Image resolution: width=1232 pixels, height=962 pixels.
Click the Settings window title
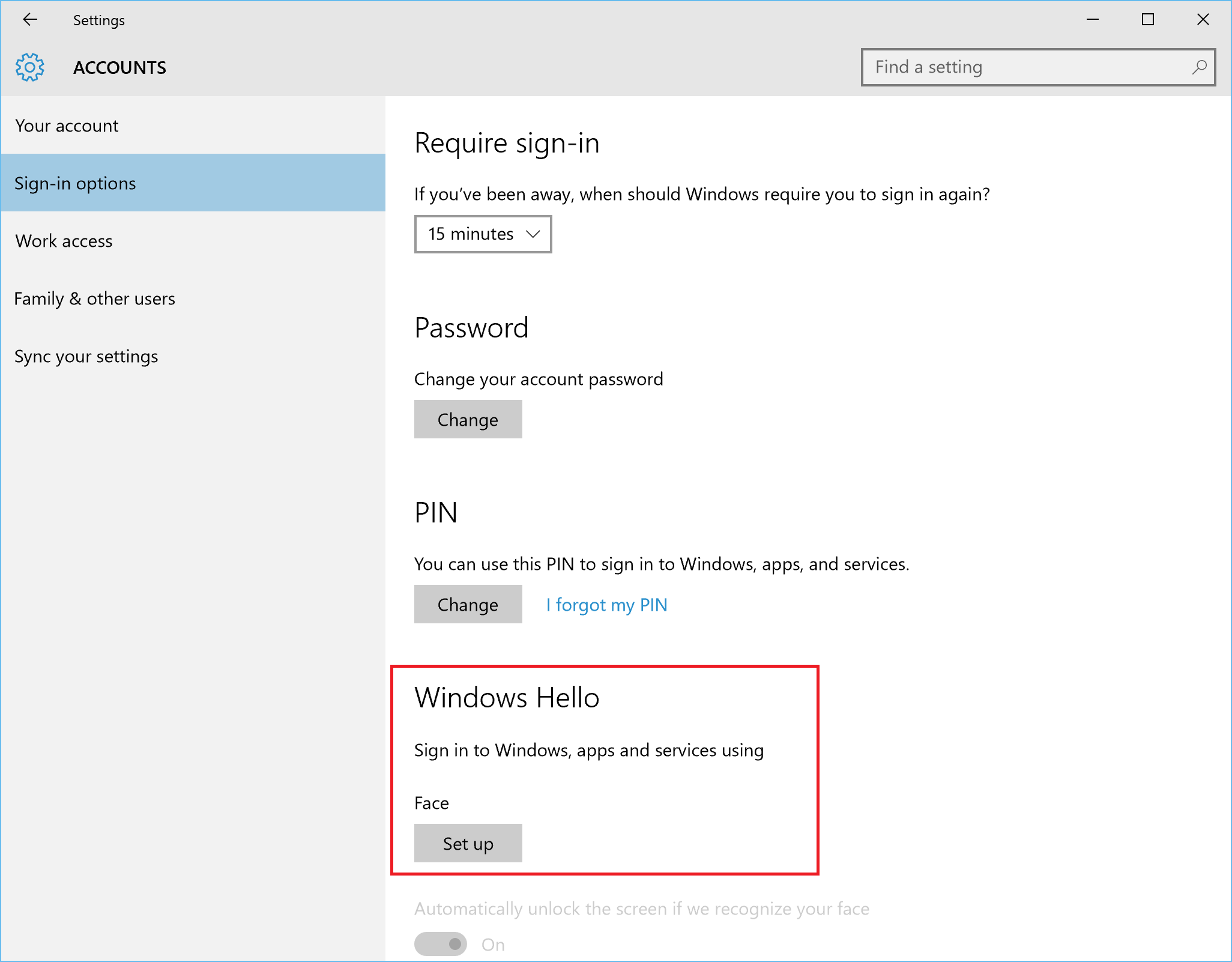[99, 20]
